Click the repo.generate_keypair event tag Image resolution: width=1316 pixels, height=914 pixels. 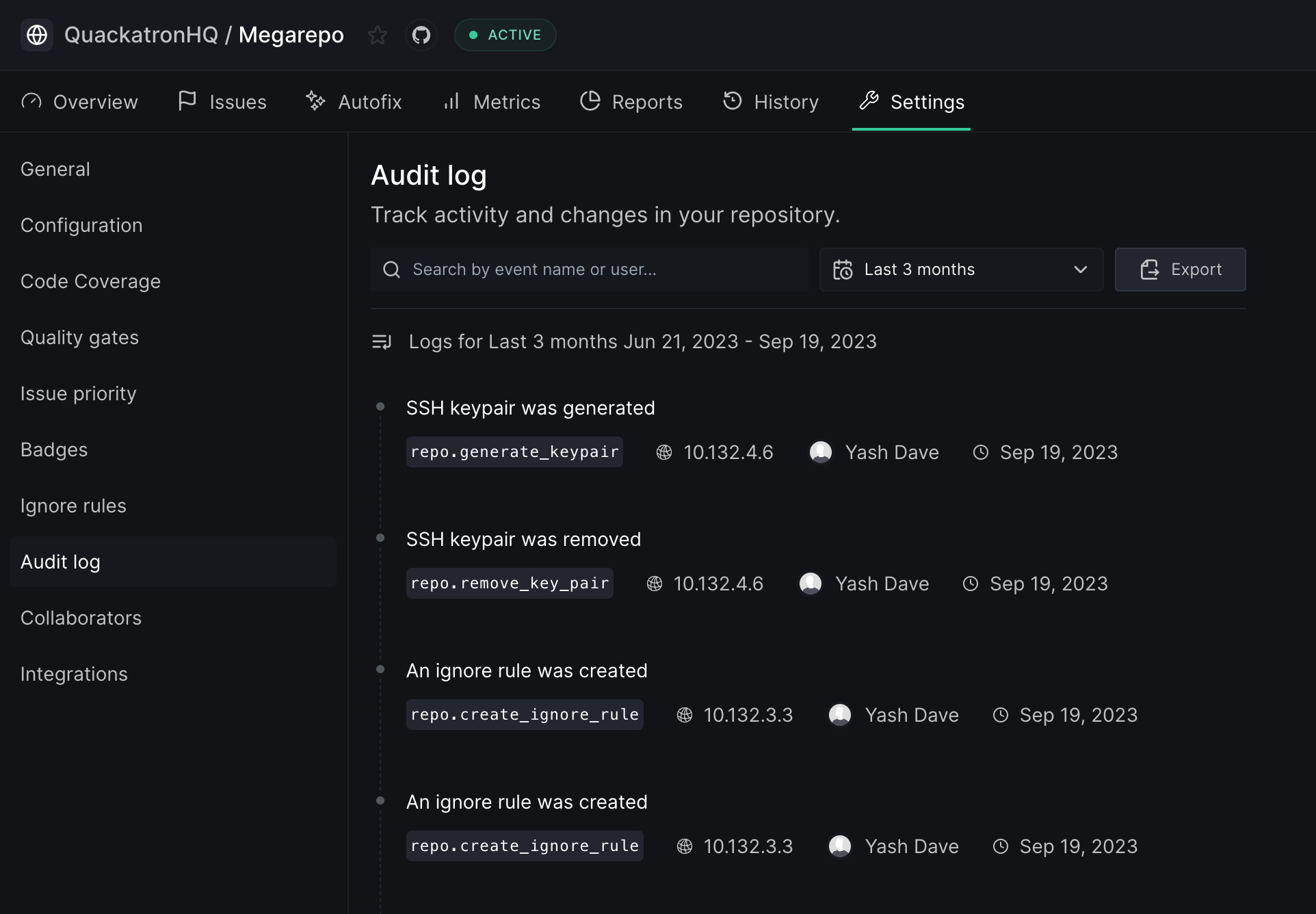point(514,452)
